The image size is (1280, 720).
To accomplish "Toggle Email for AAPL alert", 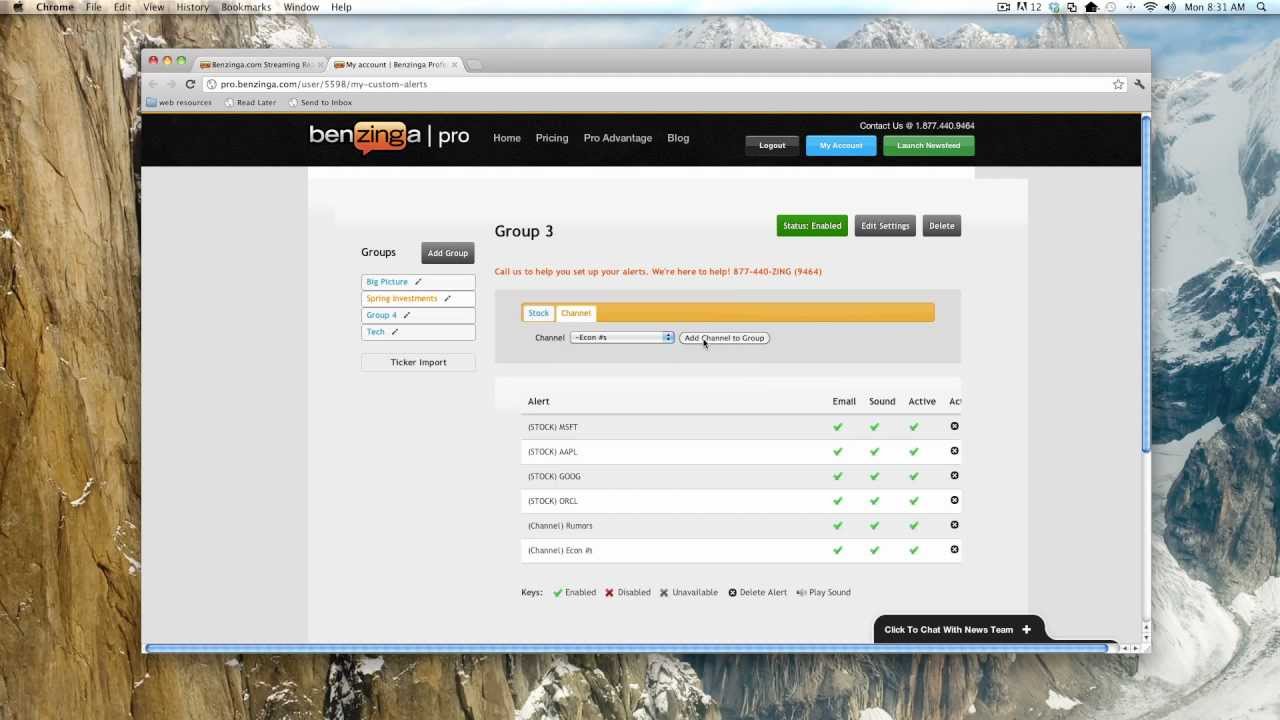I will click(838, 452).
